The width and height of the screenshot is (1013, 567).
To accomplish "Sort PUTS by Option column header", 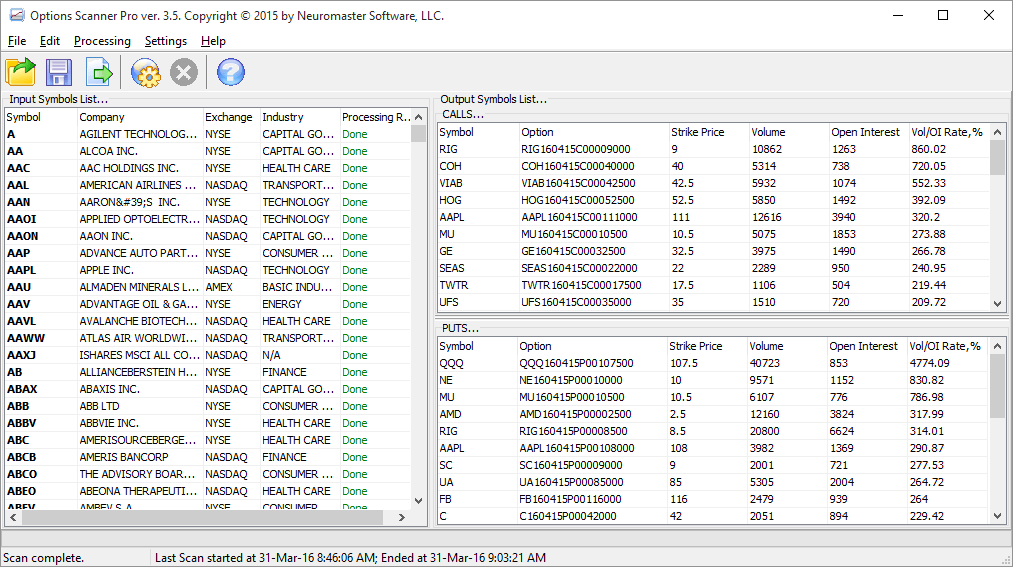I will click(591, 346).
